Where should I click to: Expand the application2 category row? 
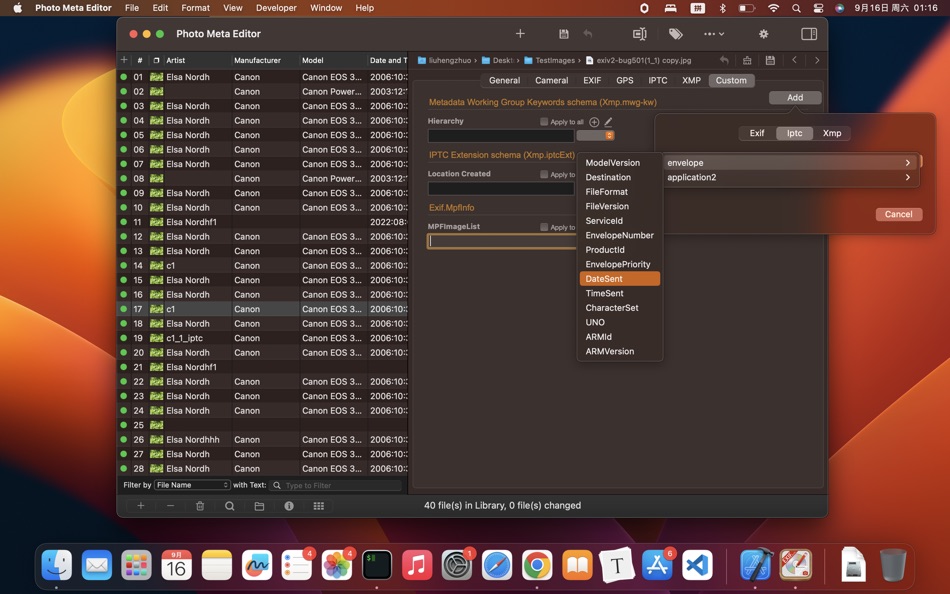tap(790, 177)
